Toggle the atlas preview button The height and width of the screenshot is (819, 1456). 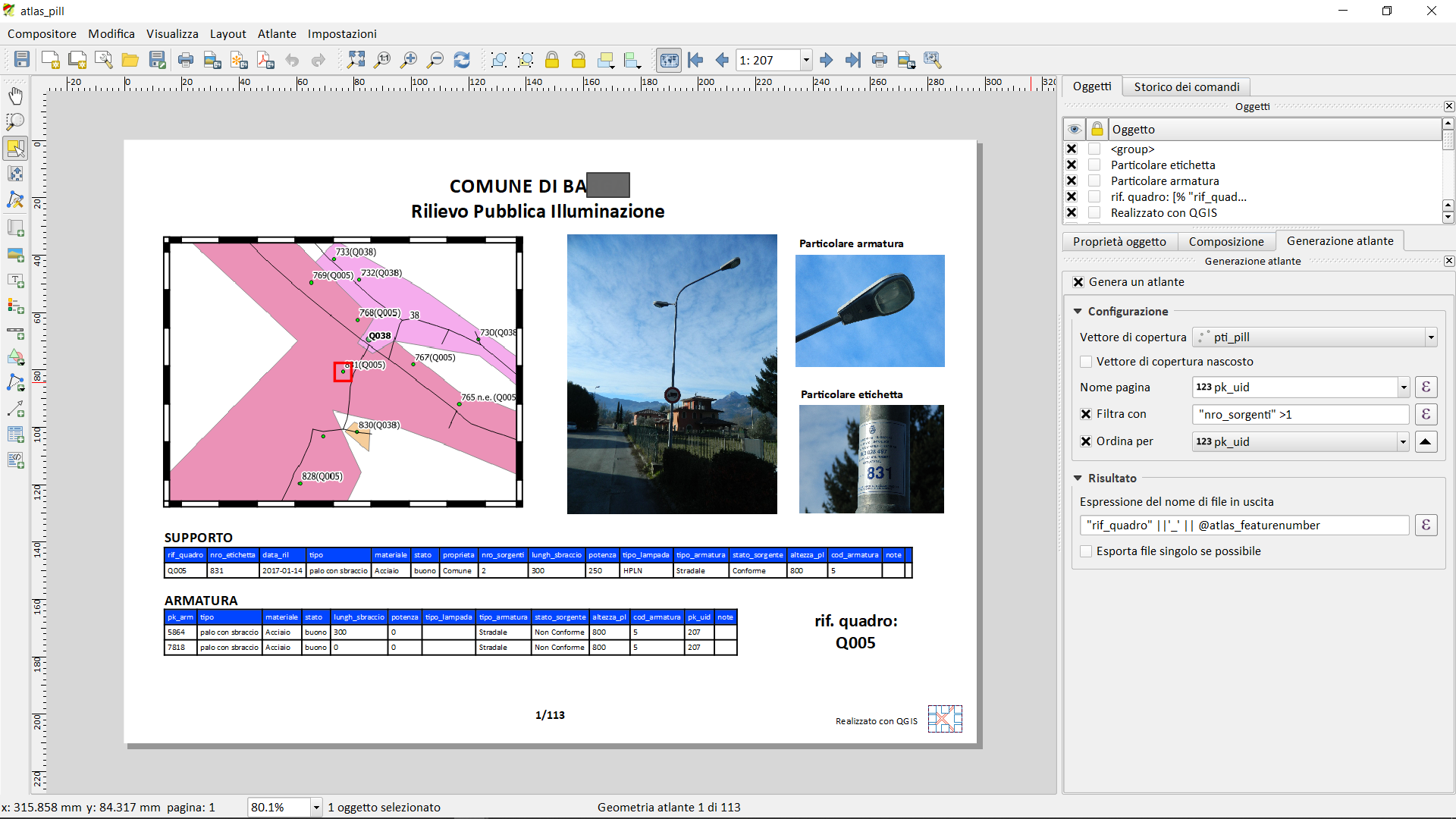[x=669, y=60]
